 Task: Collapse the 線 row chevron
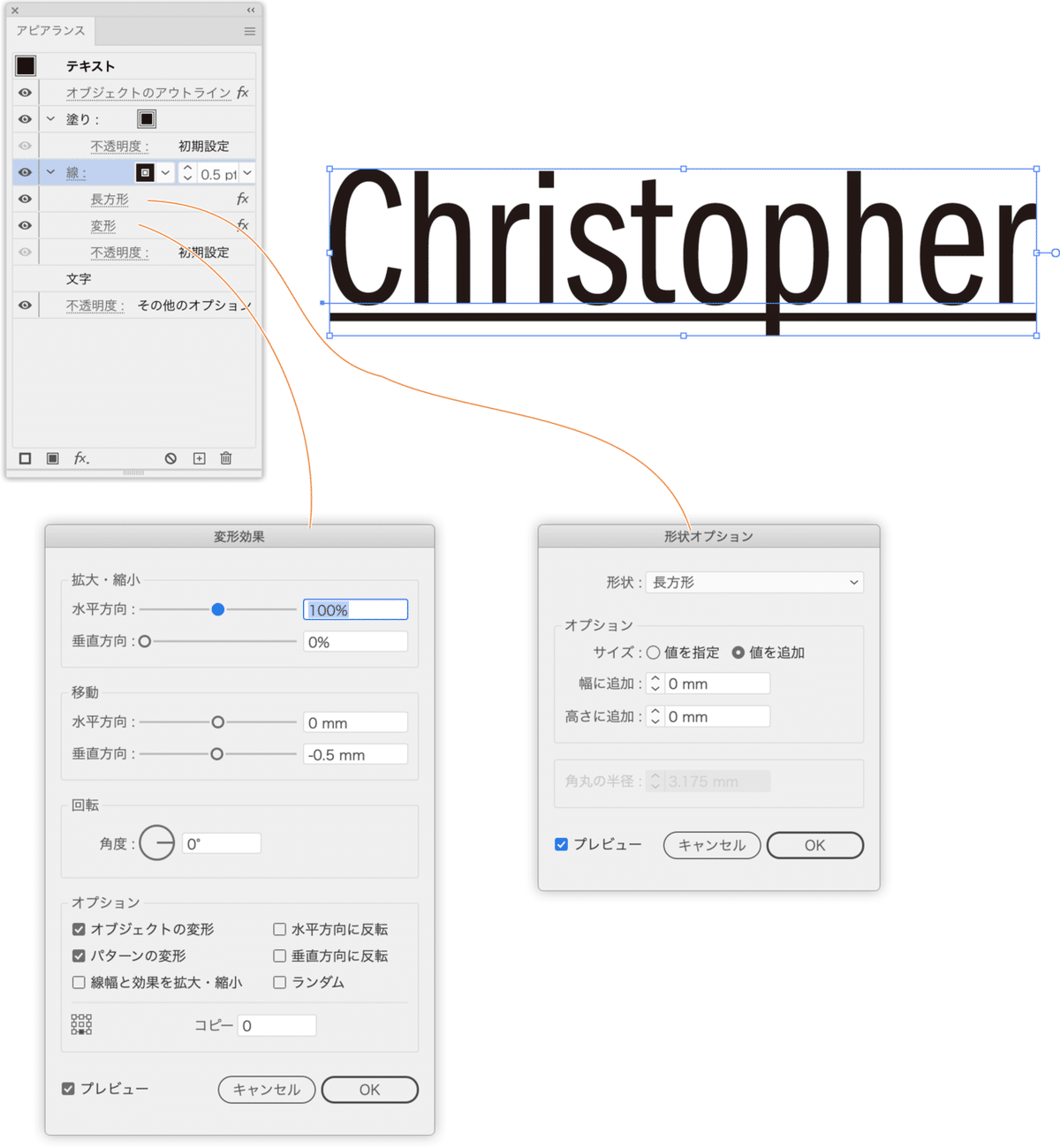[x=50, y=172]
